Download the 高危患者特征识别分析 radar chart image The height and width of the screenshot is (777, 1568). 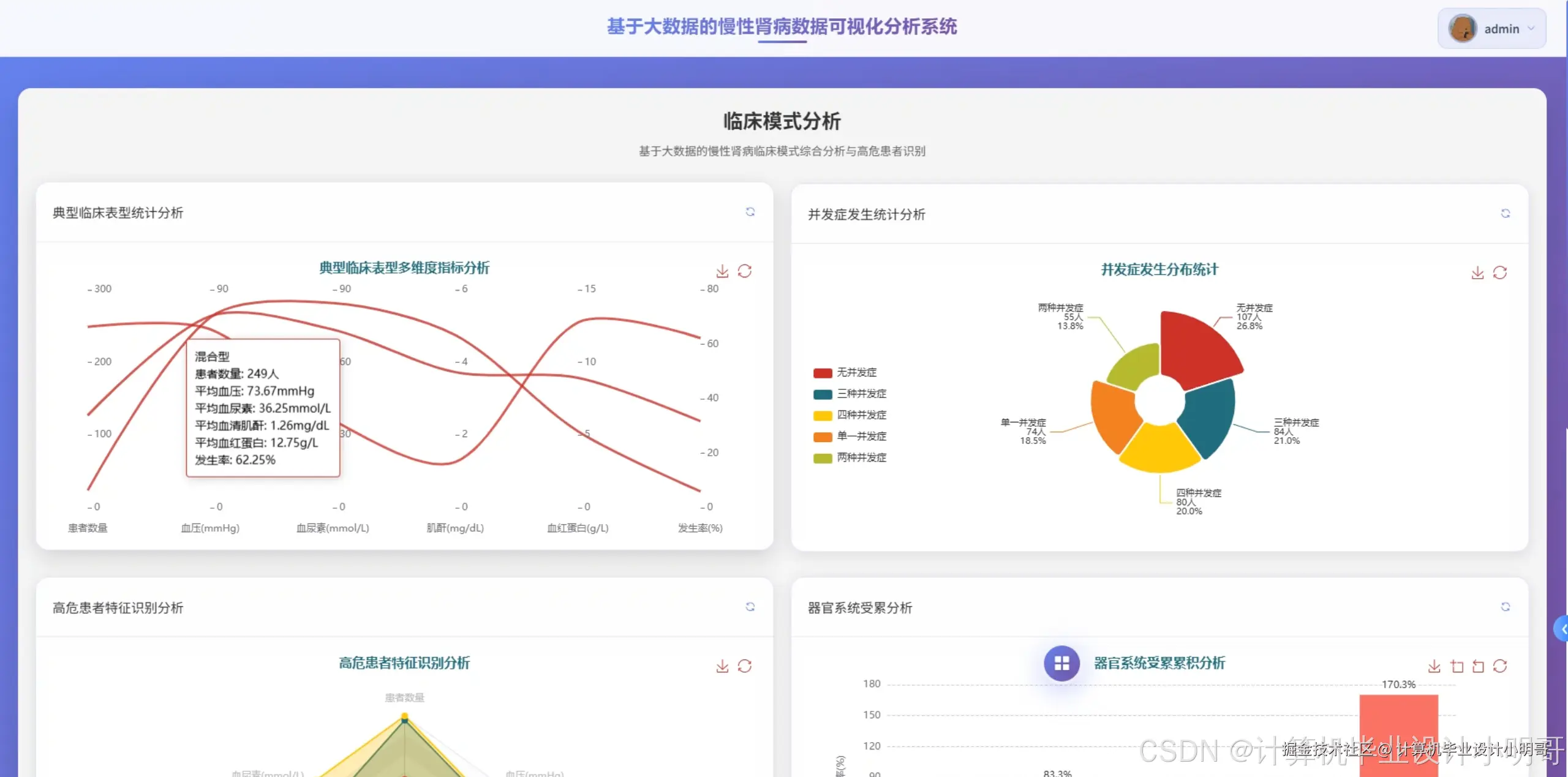click(x=723, y=666)
